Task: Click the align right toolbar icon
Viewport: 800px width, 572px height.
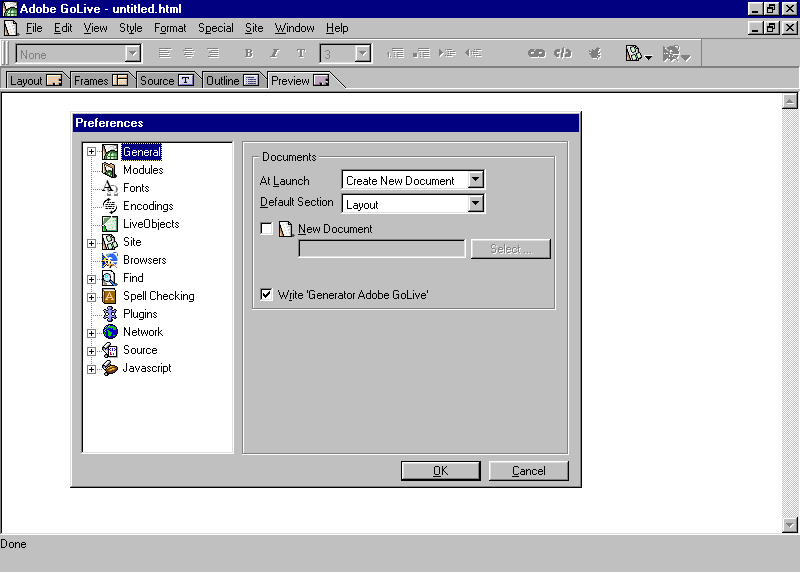Action: coord(213,53)
